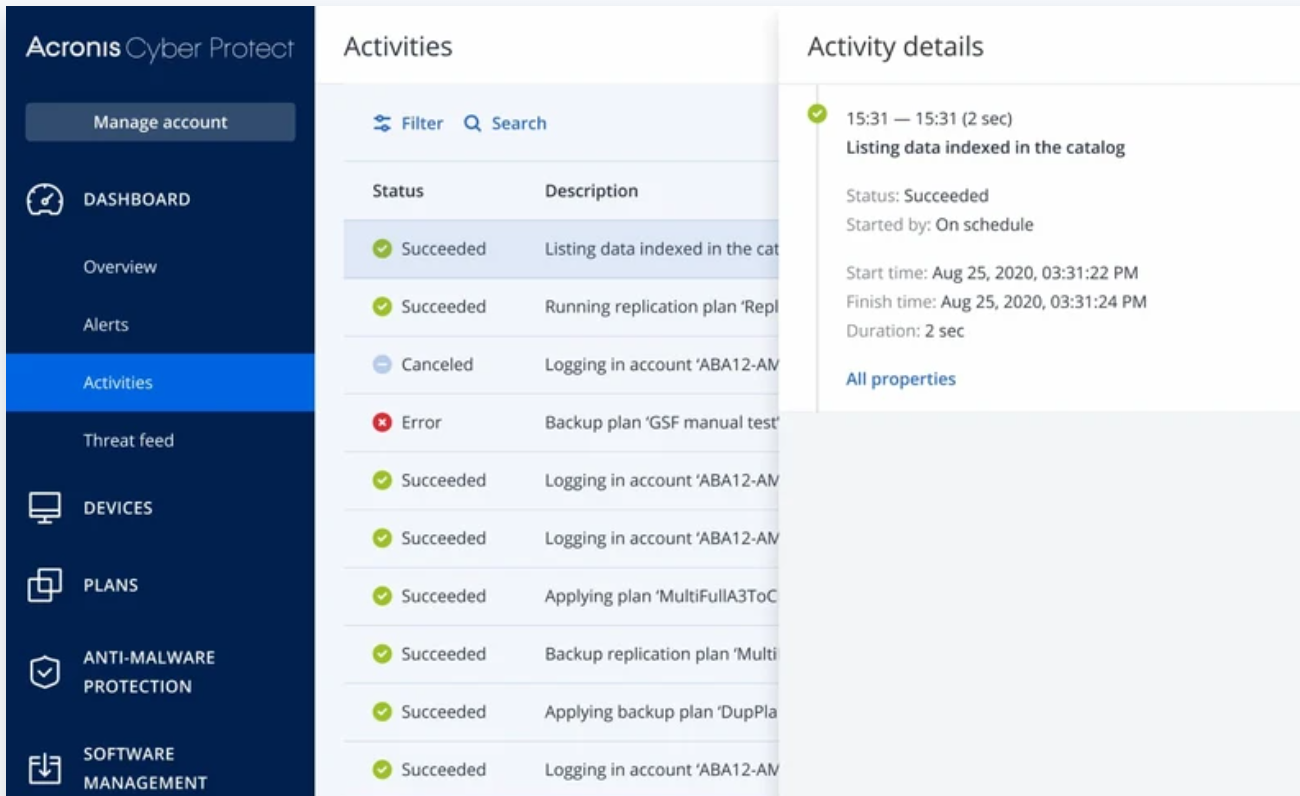Click the Devices monitor icon

coord(45,507)
